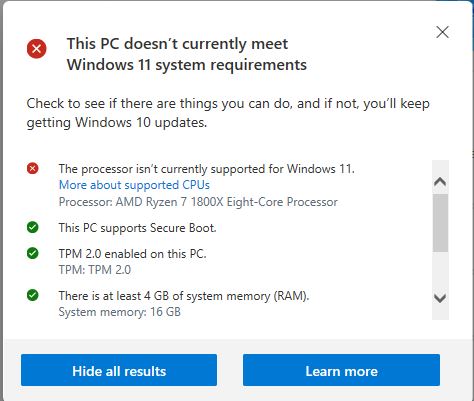Click the large red error icon beside heading

37,49
